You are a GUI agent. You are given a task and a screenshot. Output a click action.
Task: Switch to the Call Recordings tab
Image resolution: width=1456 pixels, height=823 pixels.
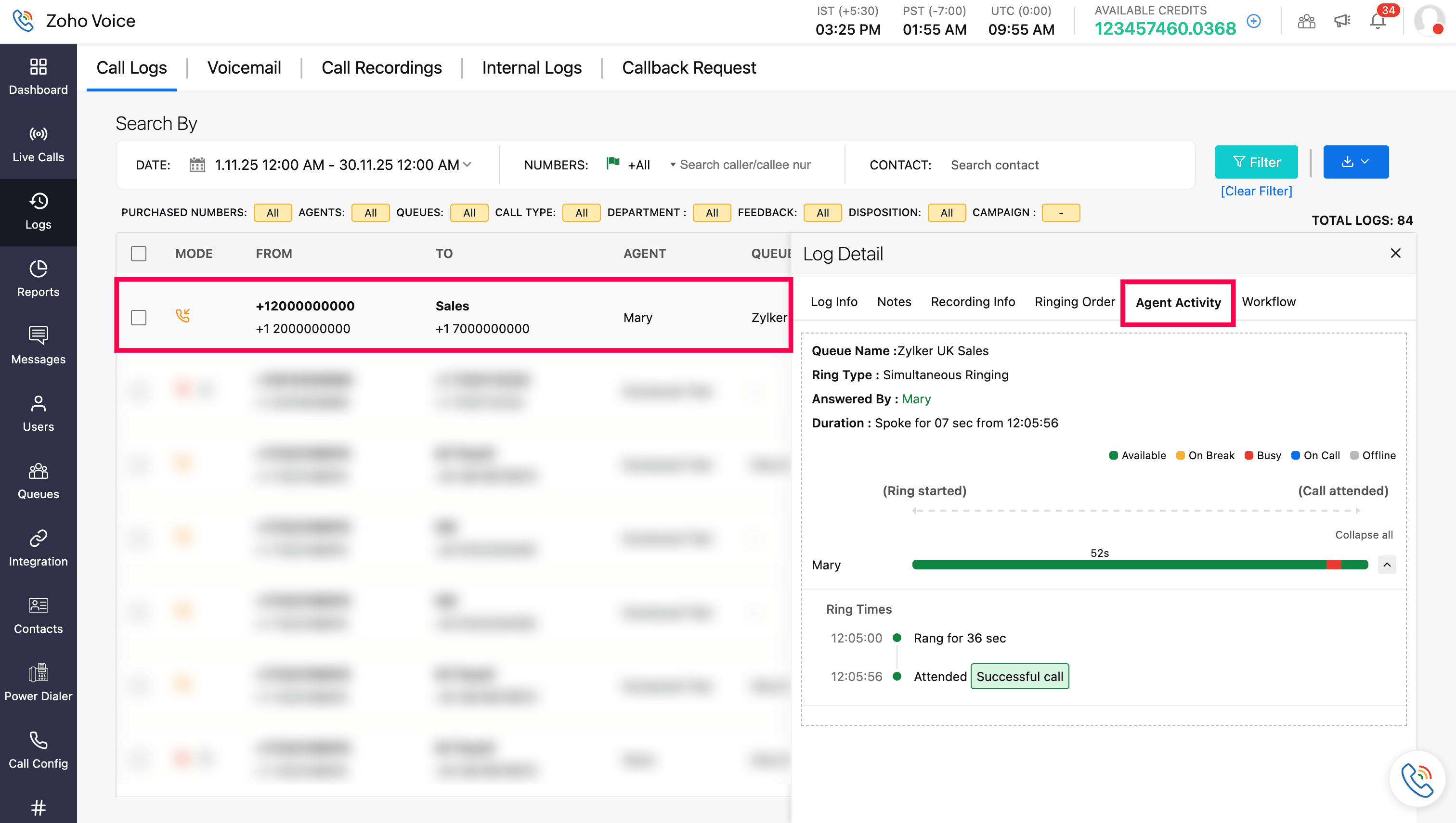(x=381, y=68)
